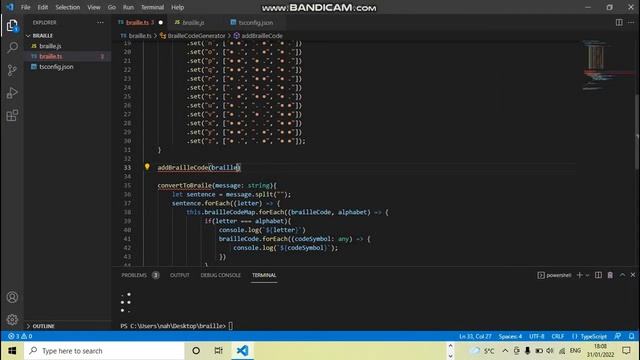Open the Run menu
The image size is (640, 360).
(128, 7)
